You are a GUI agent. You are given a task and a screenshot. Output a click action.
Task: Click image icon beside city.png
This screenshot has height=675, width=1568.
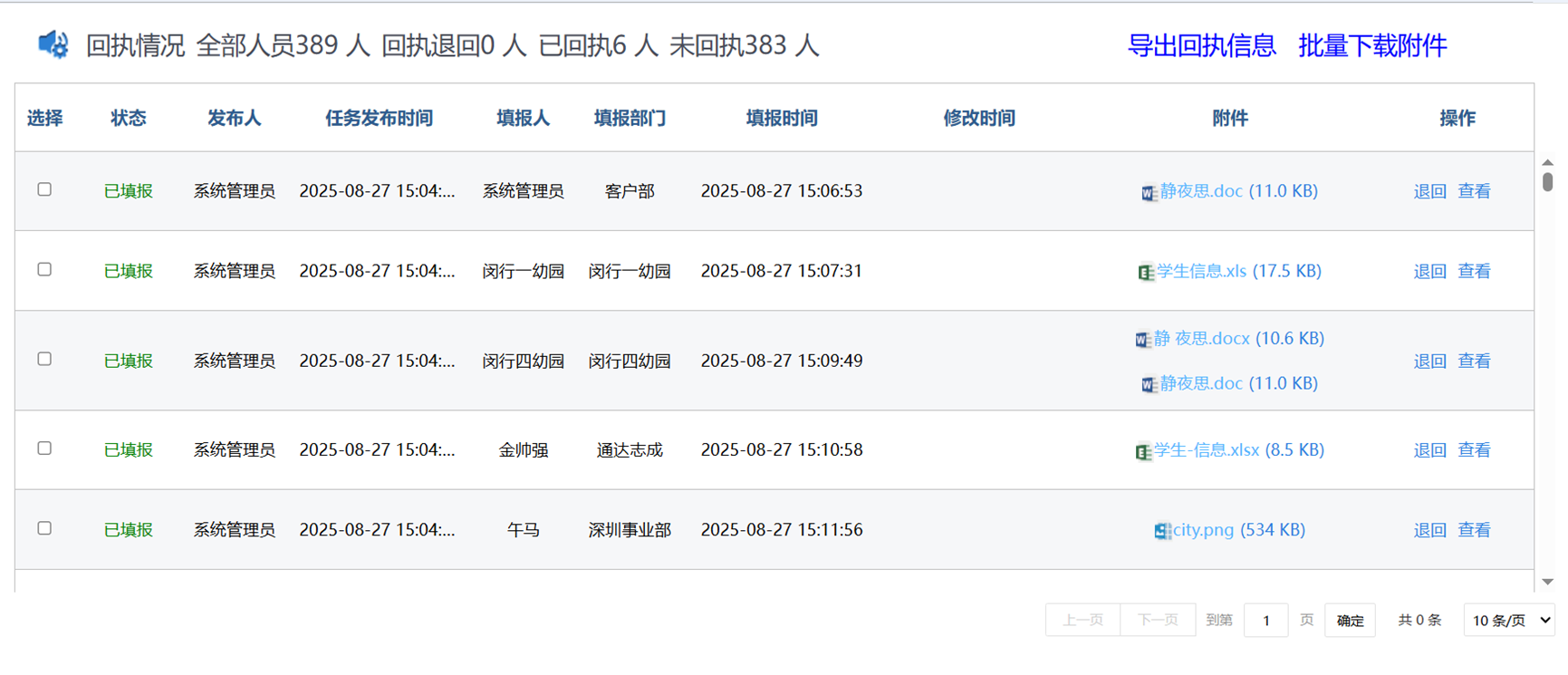click(x=1162, y=531)
